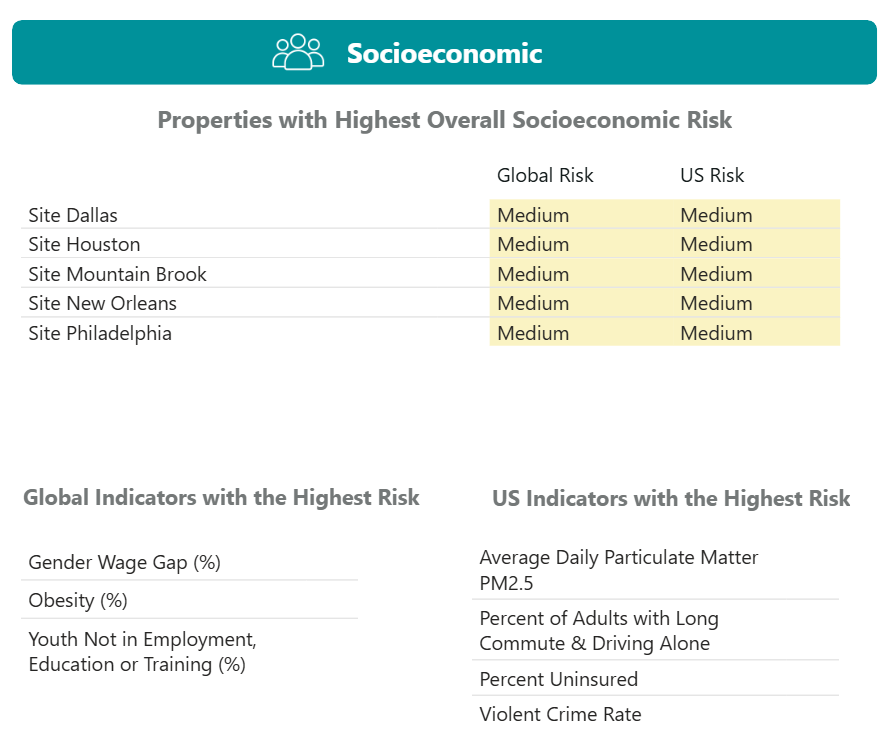Click the Socioeconomic header title
Viewport: 891px width, 747px height.
444,53
